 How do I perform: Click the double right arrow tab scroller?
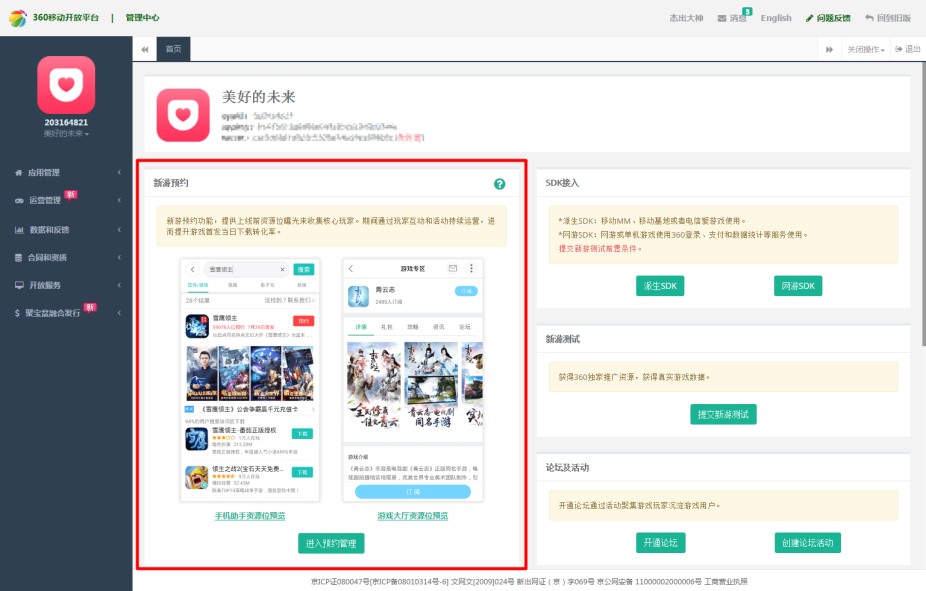(829, 50)
